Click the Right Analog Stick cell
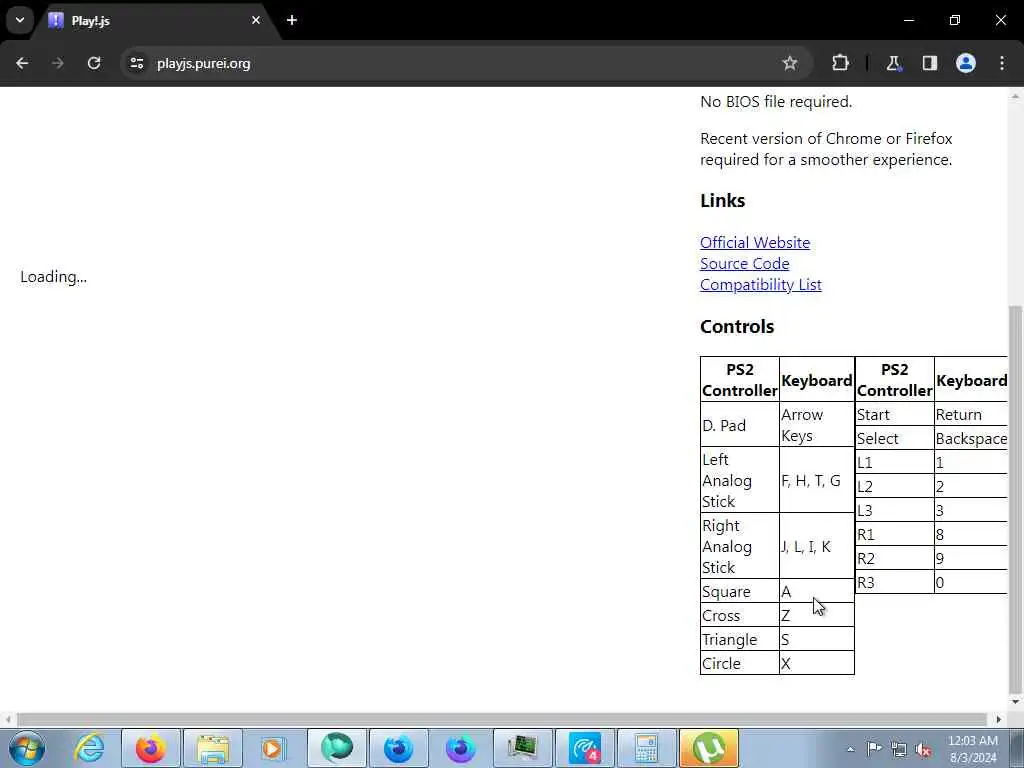The height and width of the screenshot is (768, 1024). pyautogui.click(x=739, y=547)
